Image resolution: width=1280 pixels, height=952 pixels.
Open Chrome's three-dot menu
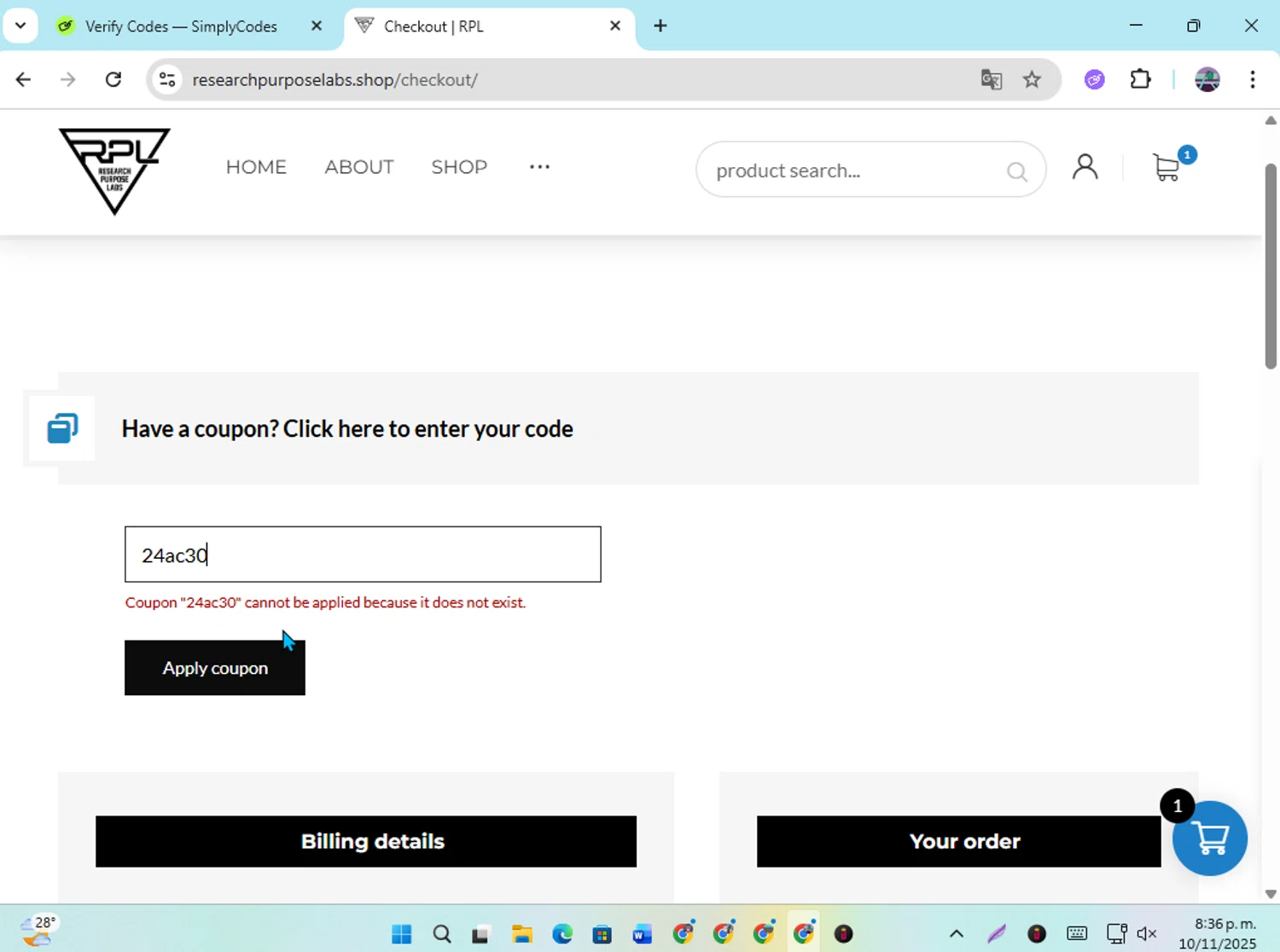point(1252,79)
